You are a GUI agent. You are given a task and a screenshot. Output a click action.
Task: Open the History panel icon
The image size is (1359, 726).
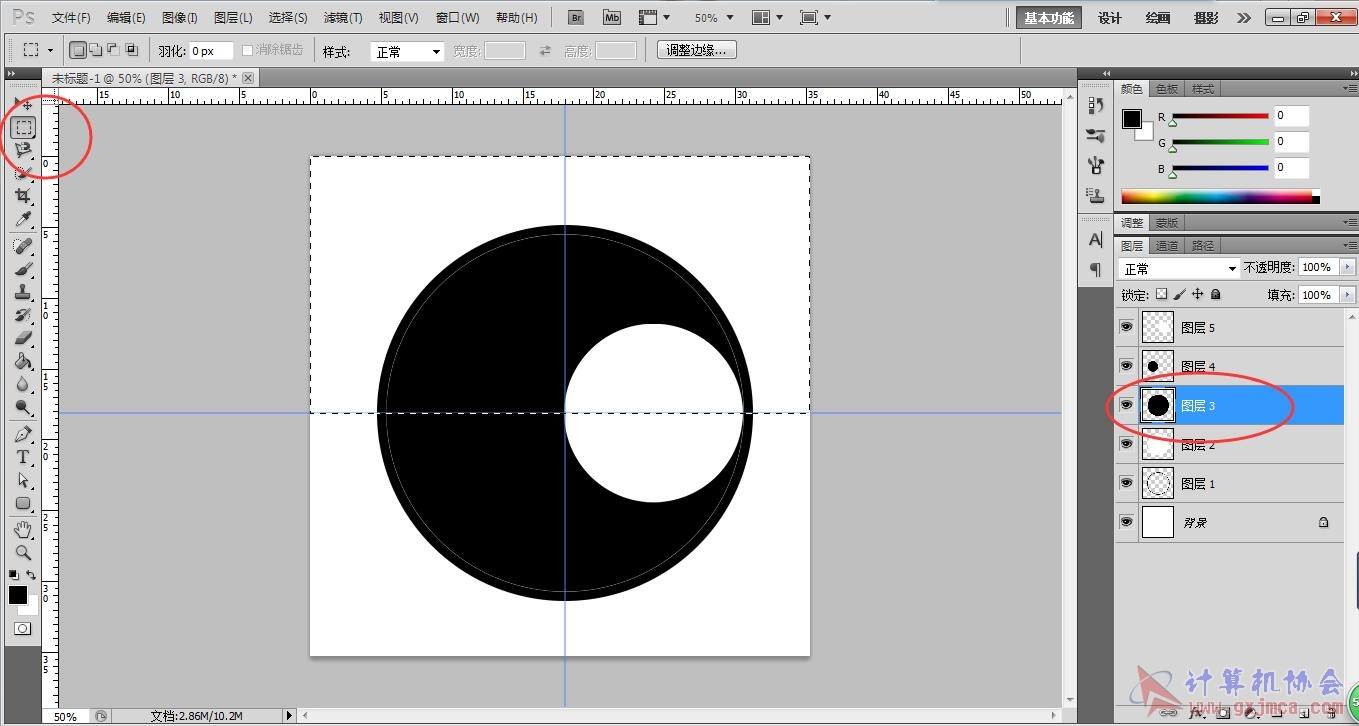tap(1096, 106)
